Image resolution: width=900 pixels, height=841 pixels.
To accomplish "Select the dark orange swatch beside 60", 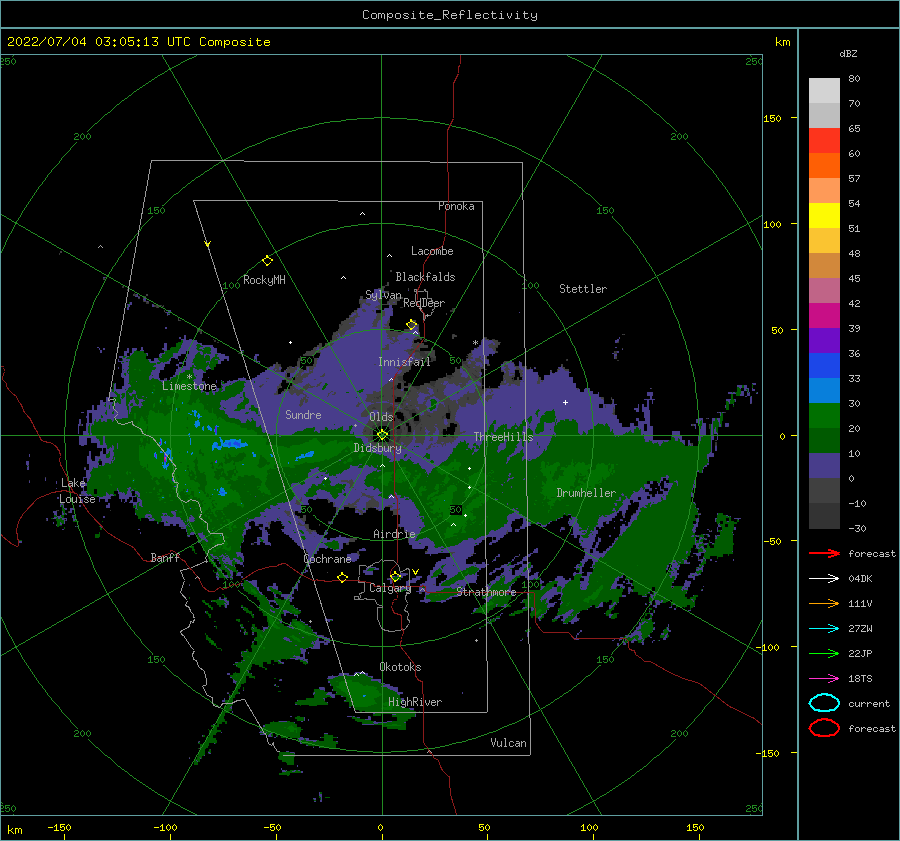I will coord(824,165).
